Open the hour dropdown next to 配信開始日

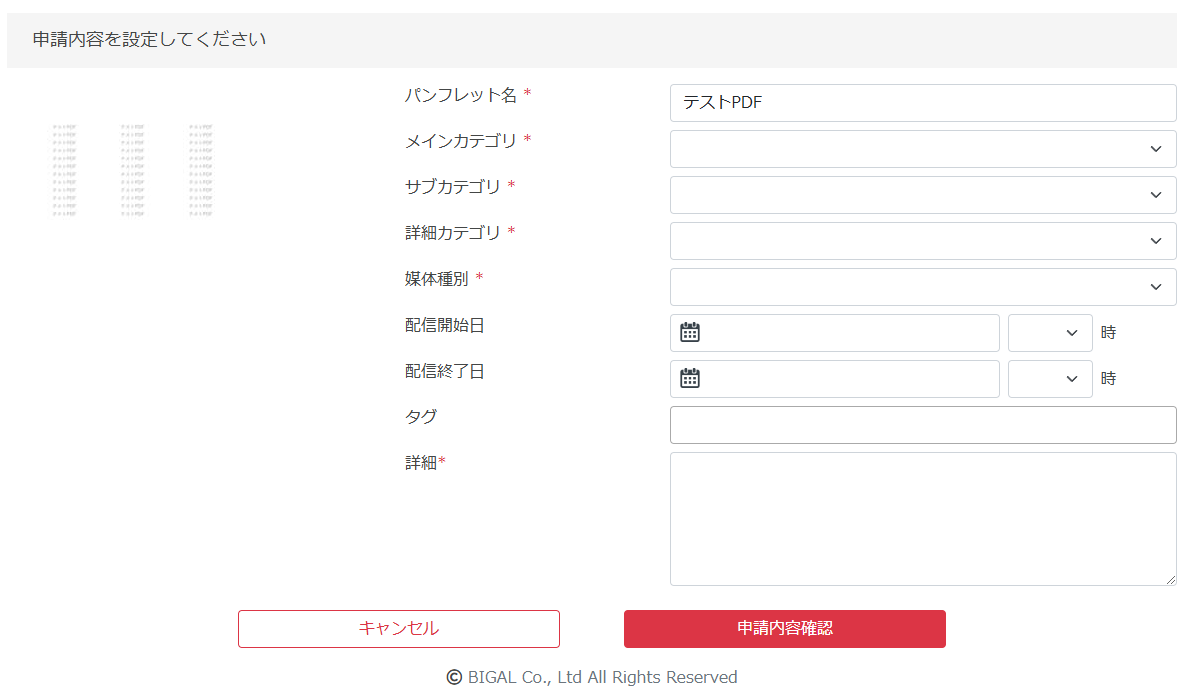tap(1050, 332)
